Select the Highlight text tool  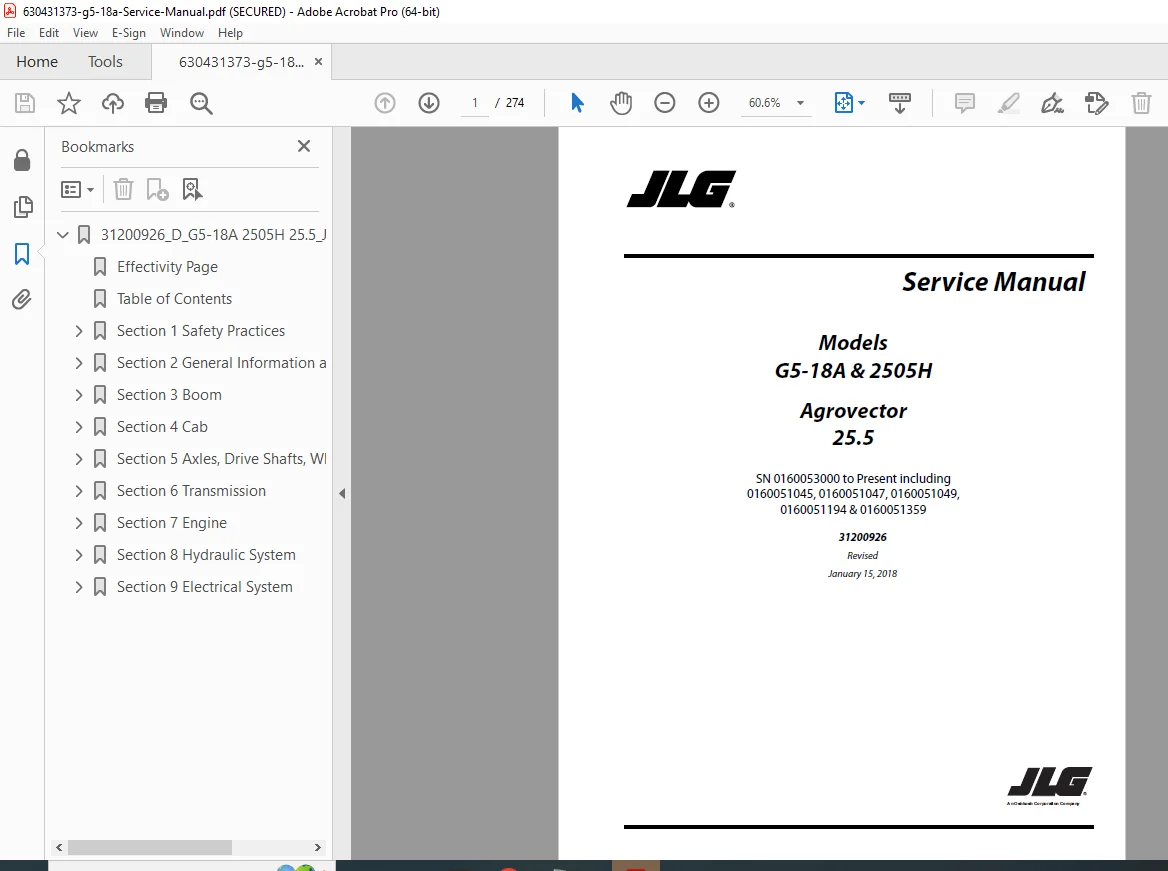(x=1009, y=103)
